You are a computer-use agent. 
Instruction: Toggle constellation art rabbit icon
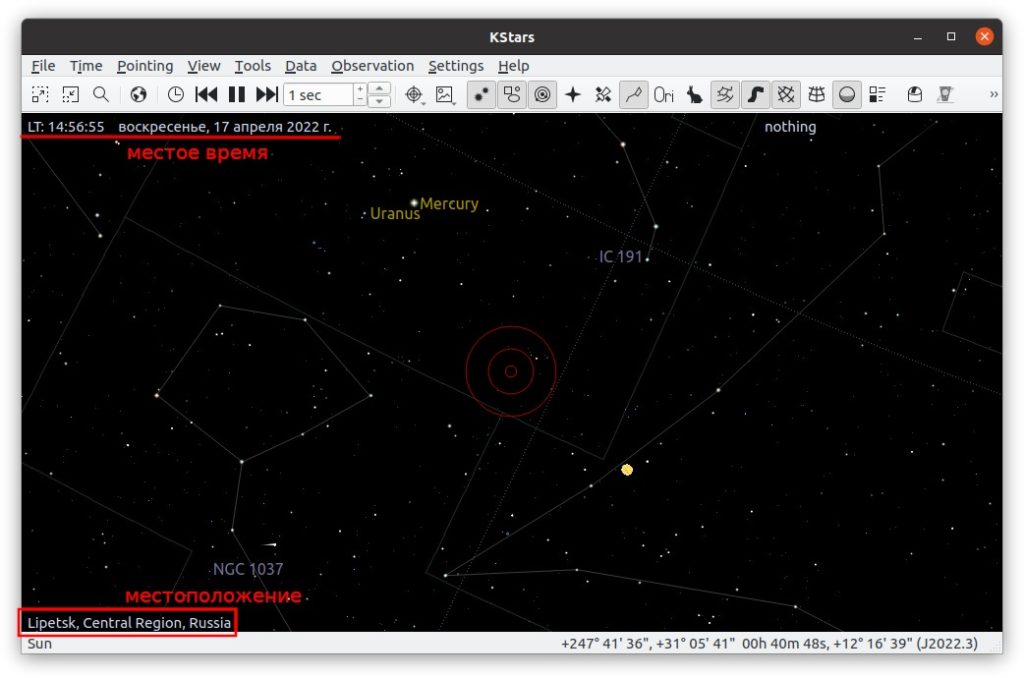[694, 95]
